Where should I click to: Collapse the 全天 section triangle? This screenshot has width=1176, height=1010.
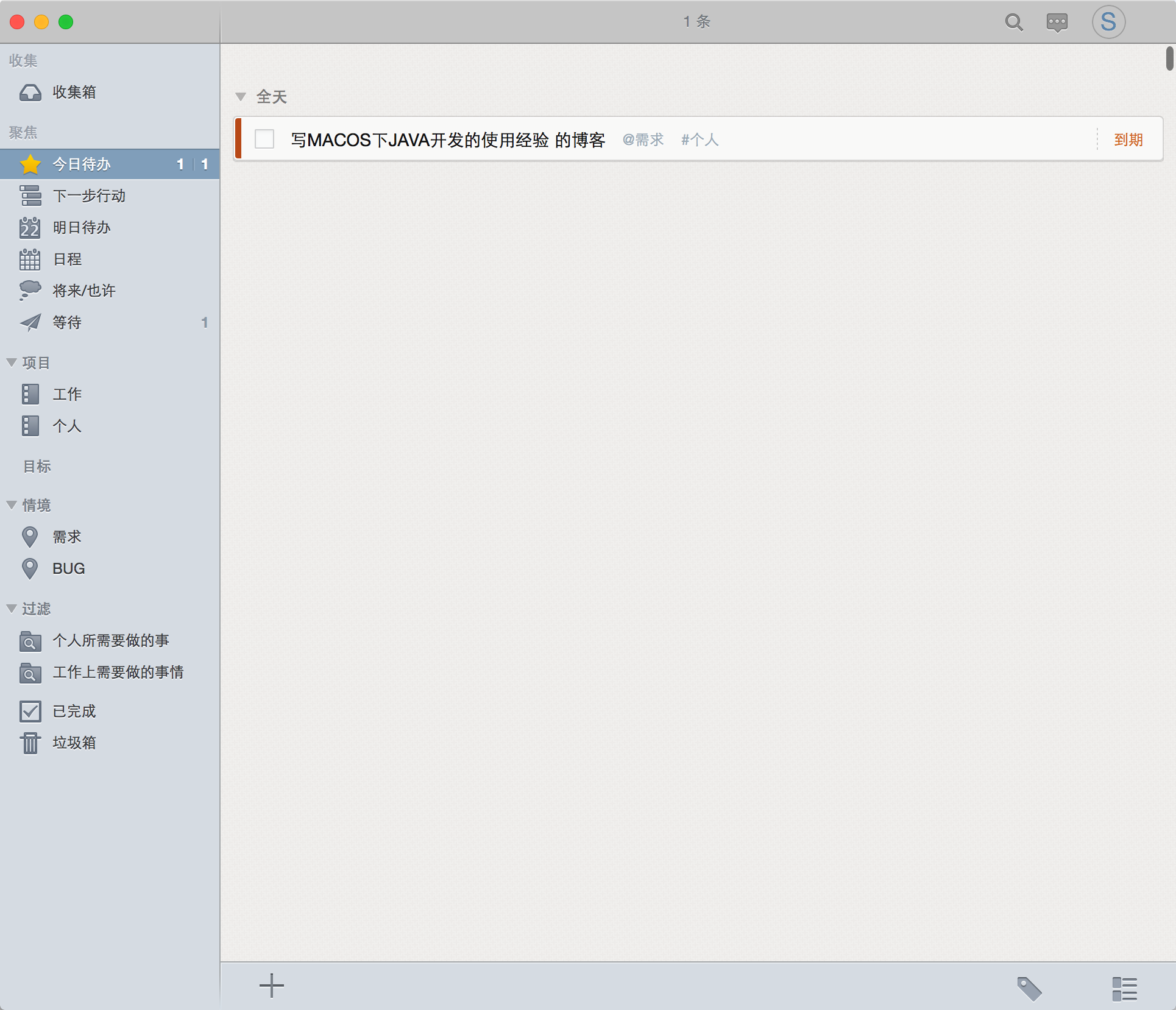pos(241,97)
